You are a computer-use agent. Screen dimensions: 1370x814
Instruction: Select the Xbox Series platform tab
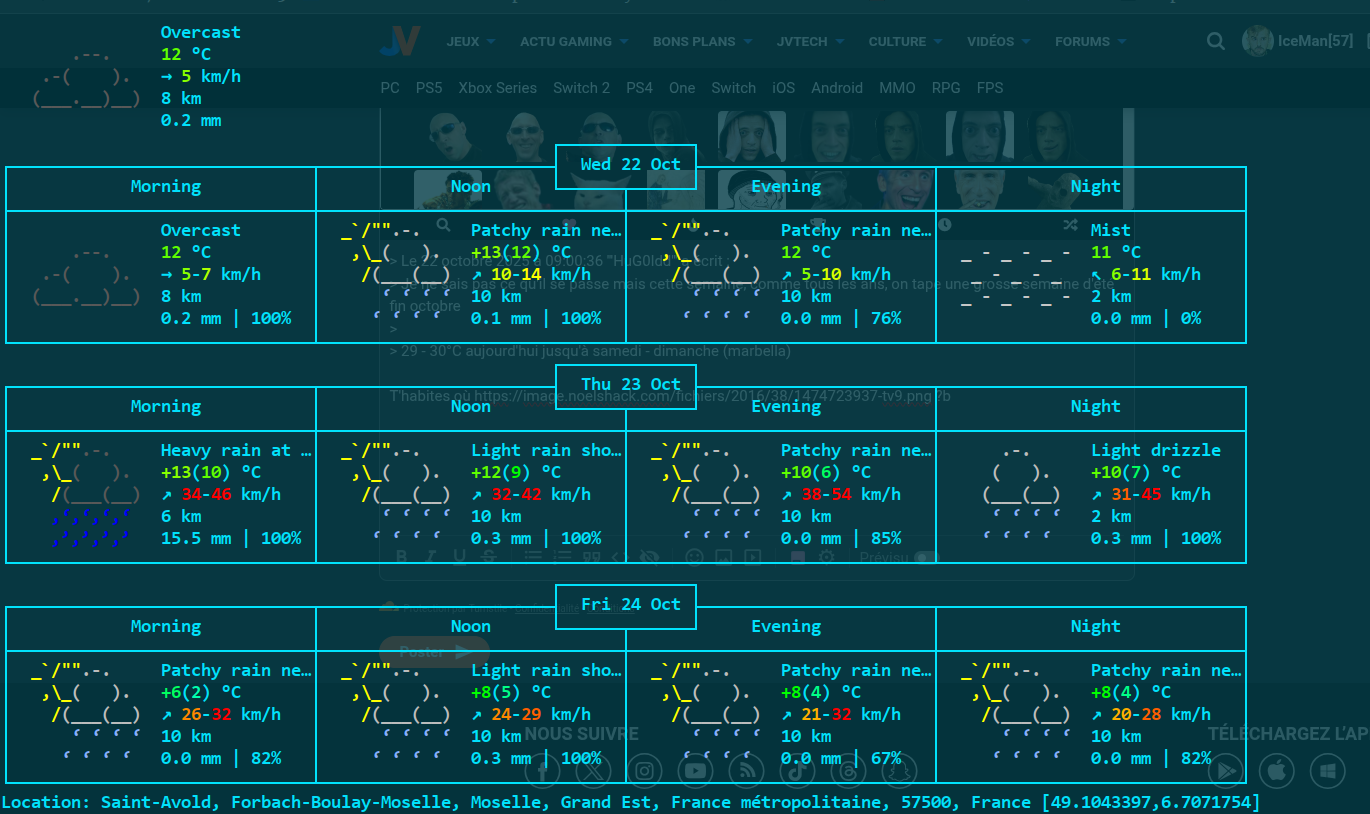[497, 88]
